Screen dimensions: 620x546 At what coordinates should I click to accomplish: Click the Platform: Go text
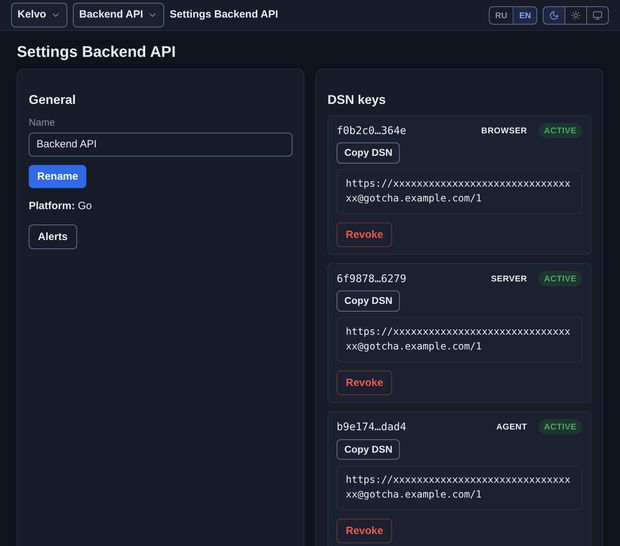(x=60, y=206)
